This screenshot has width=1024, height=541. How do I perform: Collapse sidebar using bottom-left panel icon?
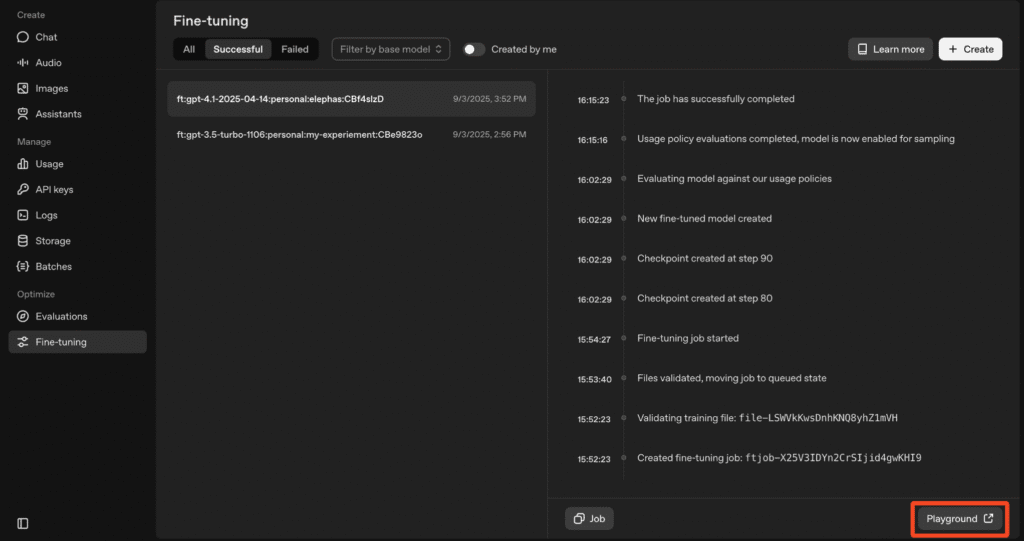23,523
